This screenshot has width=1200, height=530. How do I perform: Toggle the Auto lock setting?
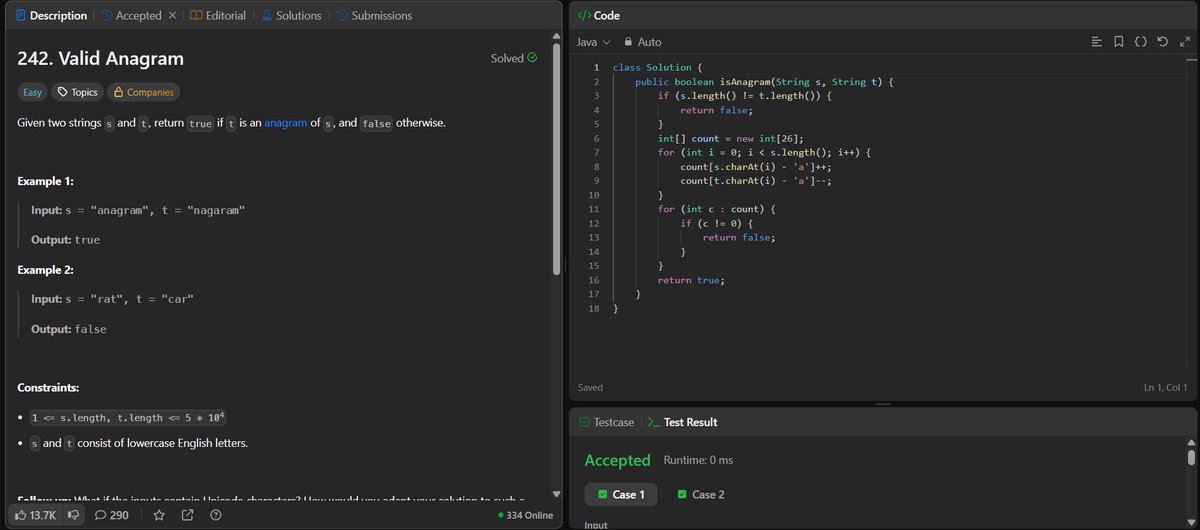[642, 42]
